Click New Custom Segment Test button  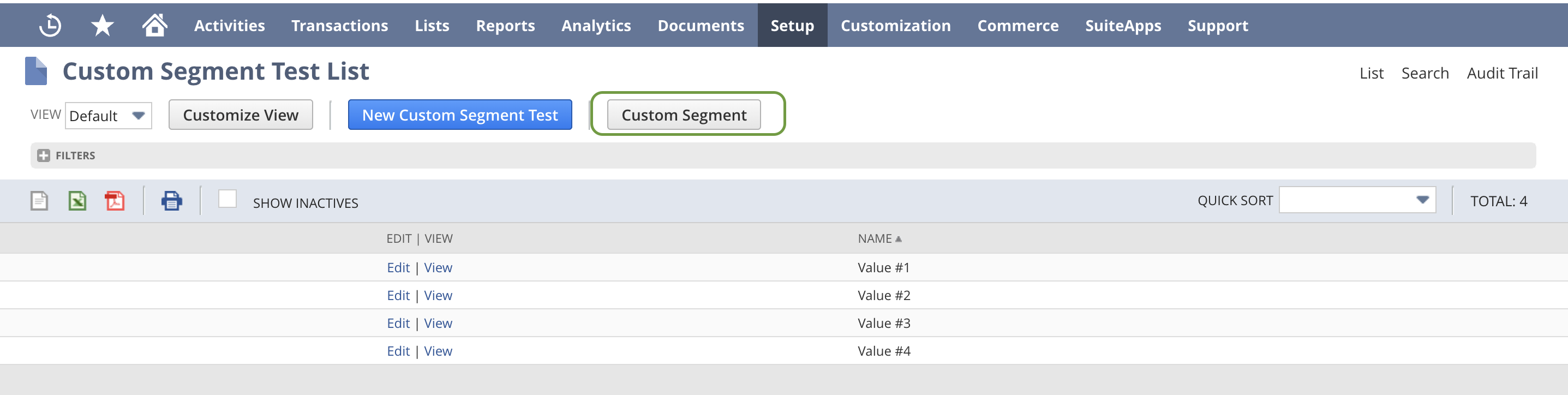point(459,115)
